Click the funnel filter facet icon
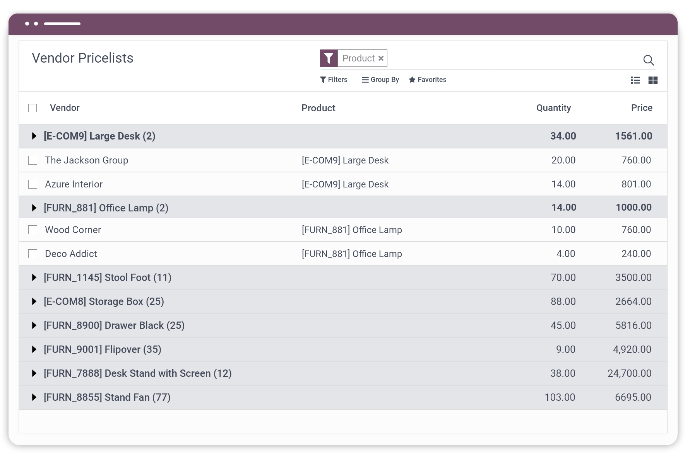The image size is (690, 475). click(x=329, y=58)
